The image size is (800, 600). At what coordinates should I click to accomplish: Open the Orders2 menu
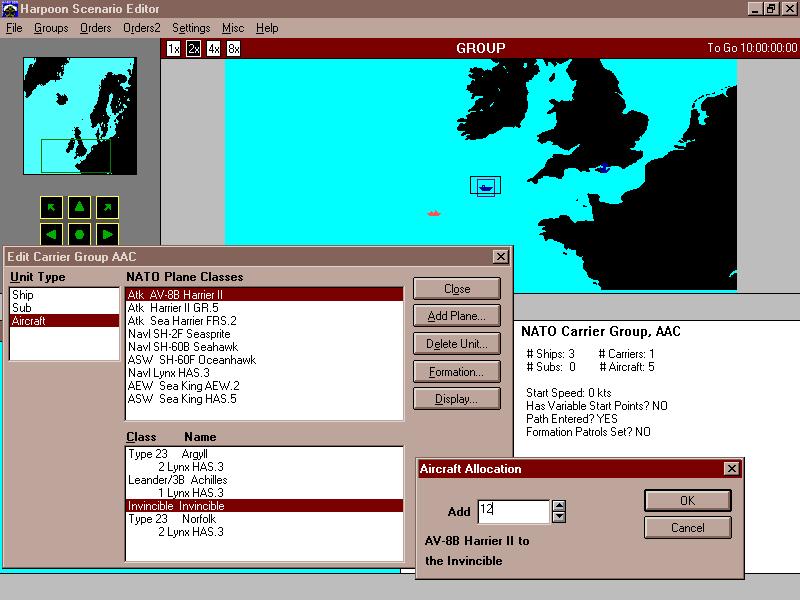click(x=141, y=28)
